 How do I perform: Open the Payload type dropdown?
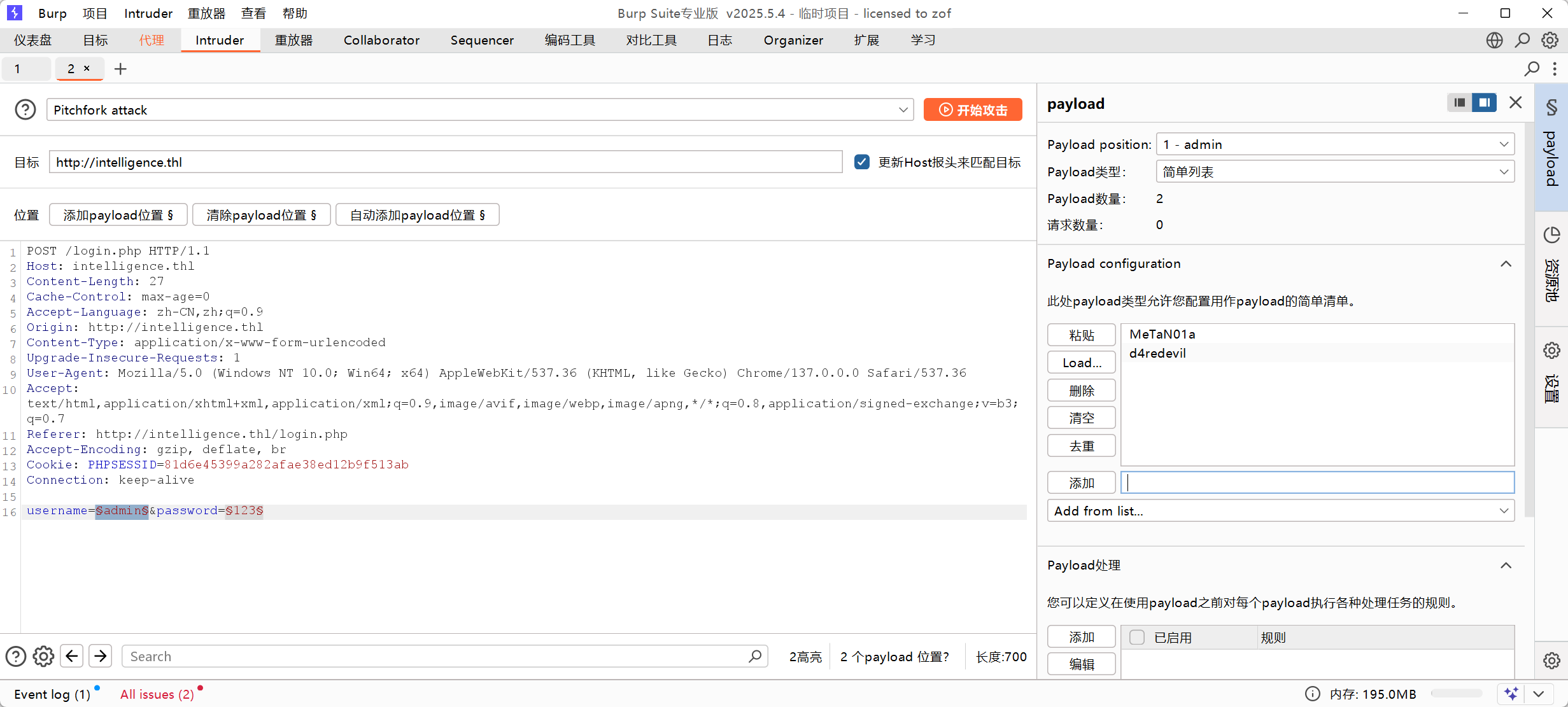[1335, 172]
